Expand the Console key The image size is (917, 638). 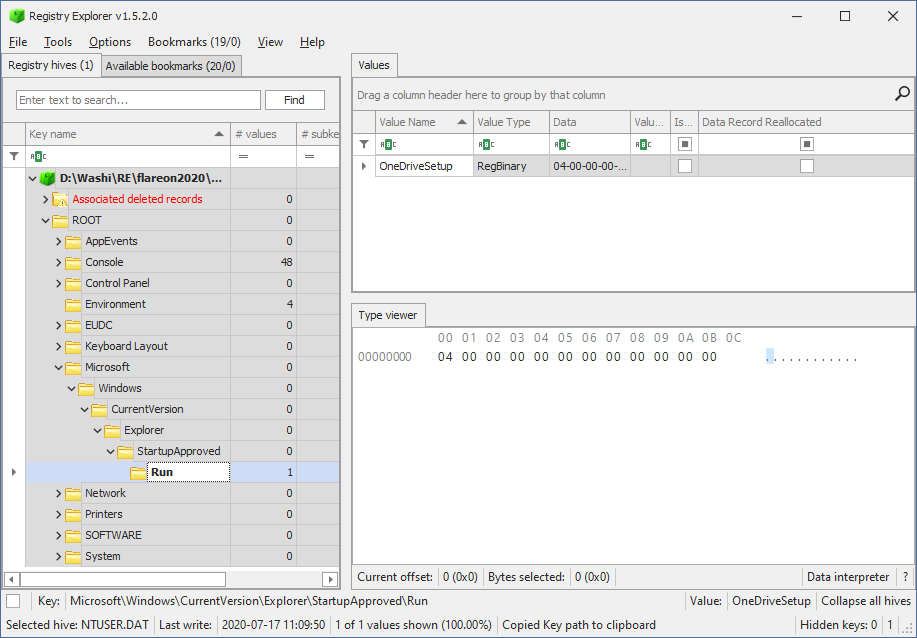[58, 263]
